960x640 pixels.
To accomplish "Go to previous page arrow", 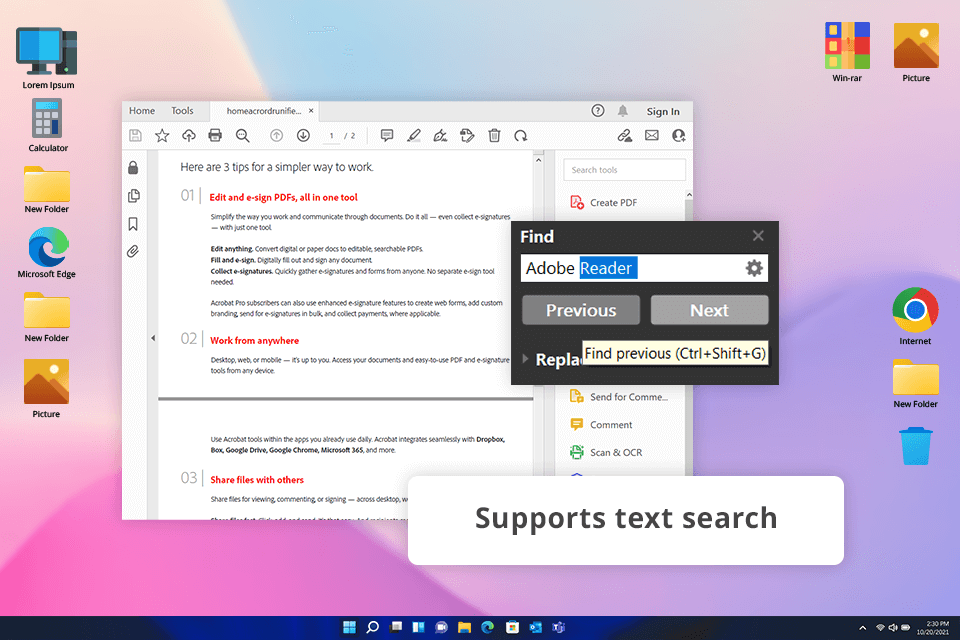I will pos(277,135).
